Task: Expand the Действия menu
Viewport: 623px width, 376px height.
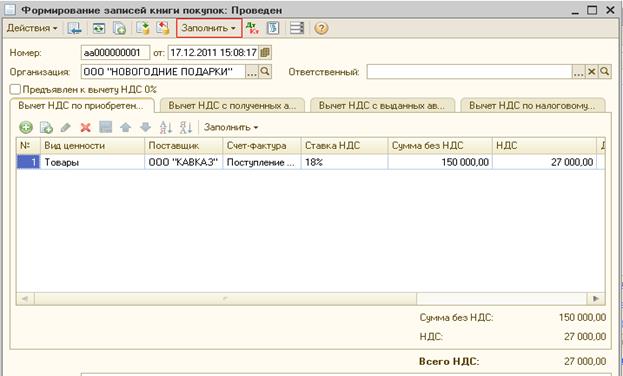Action: point(32,28)
